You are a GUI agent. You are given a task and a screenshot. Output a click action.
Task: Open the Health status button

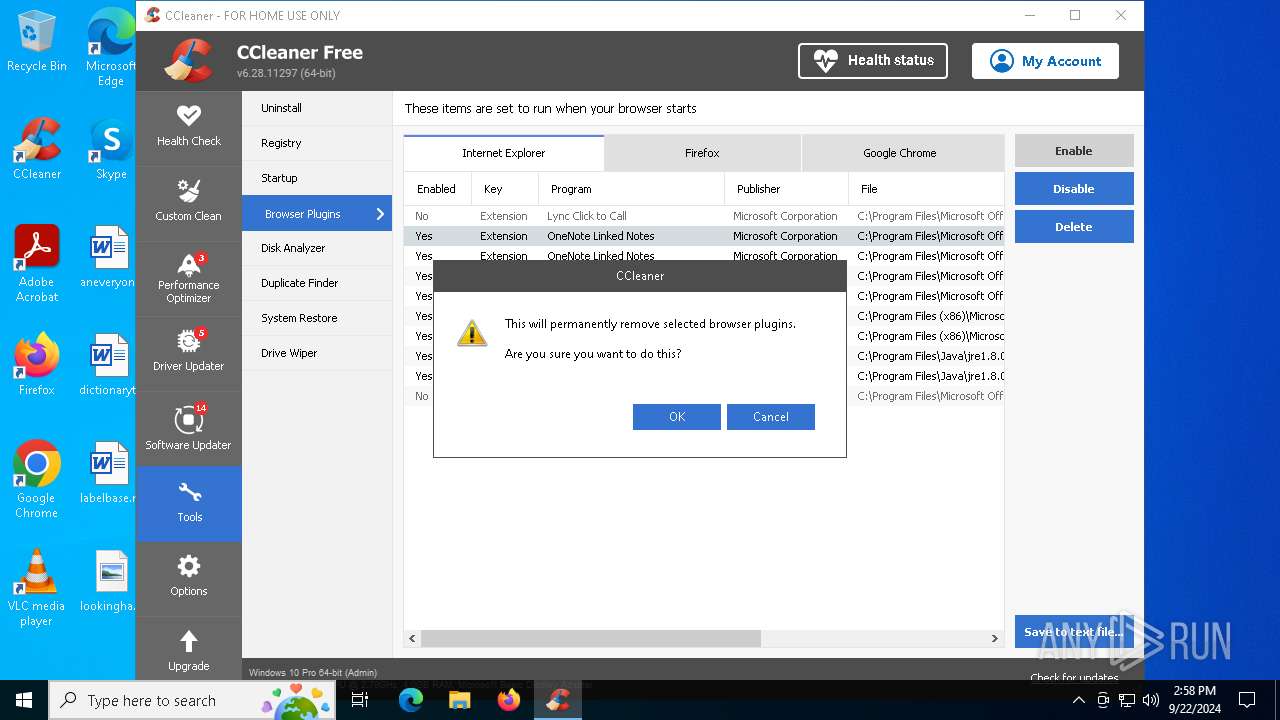873,61
